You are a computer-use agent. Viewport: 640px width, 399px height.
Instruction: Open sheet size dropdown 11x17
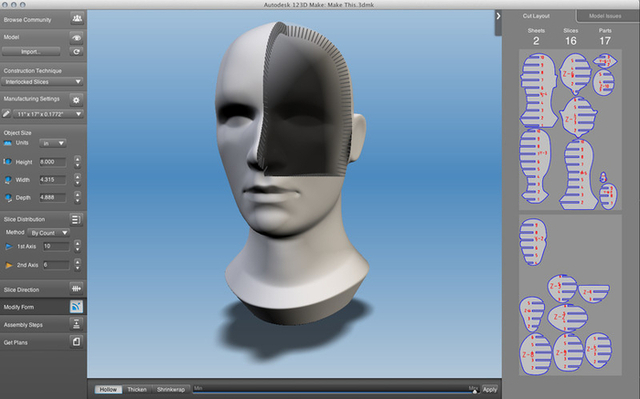[48, 114]
